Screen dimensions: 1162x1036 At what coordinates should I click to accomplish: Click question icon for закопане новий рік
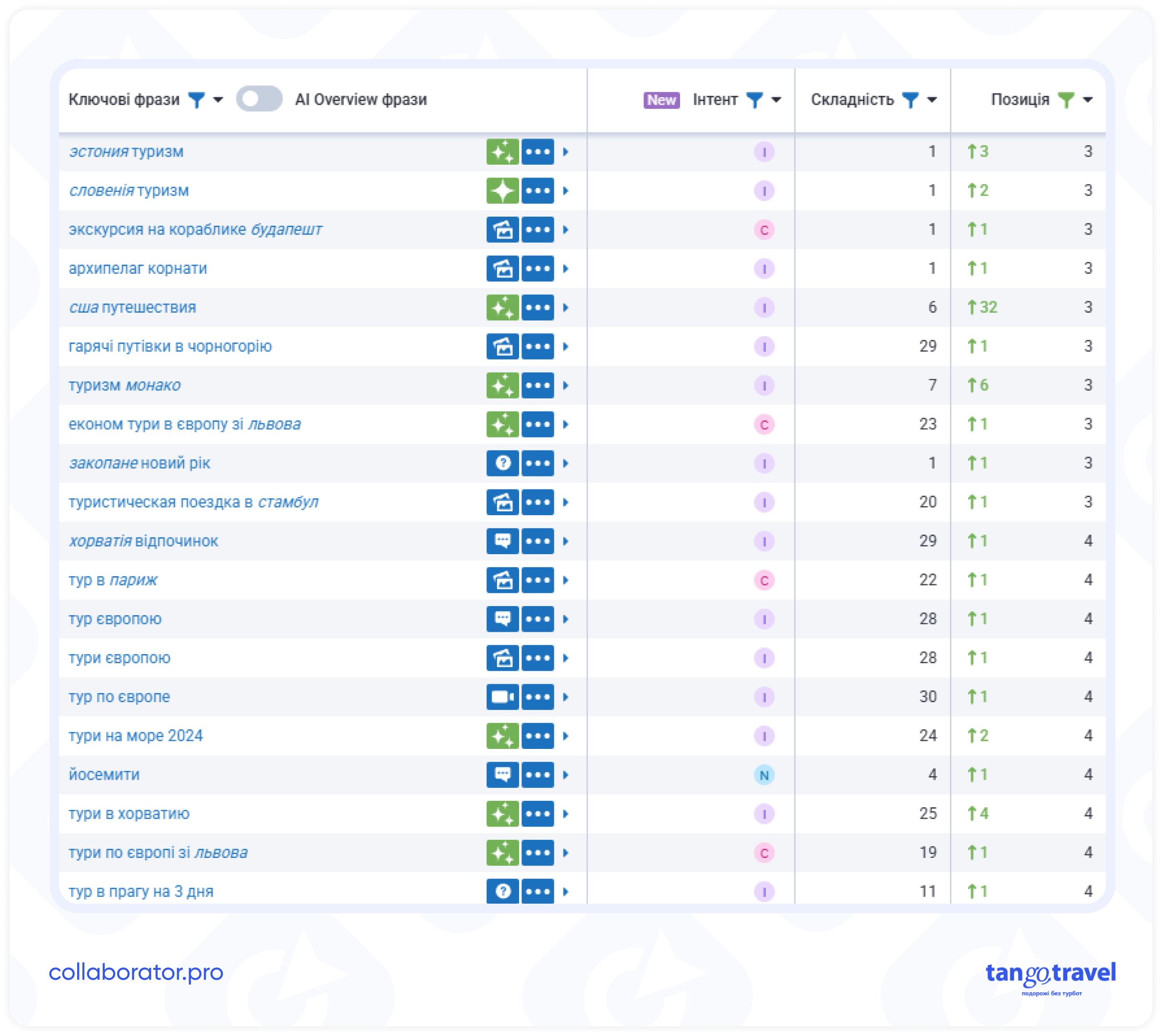click(502, 463)
